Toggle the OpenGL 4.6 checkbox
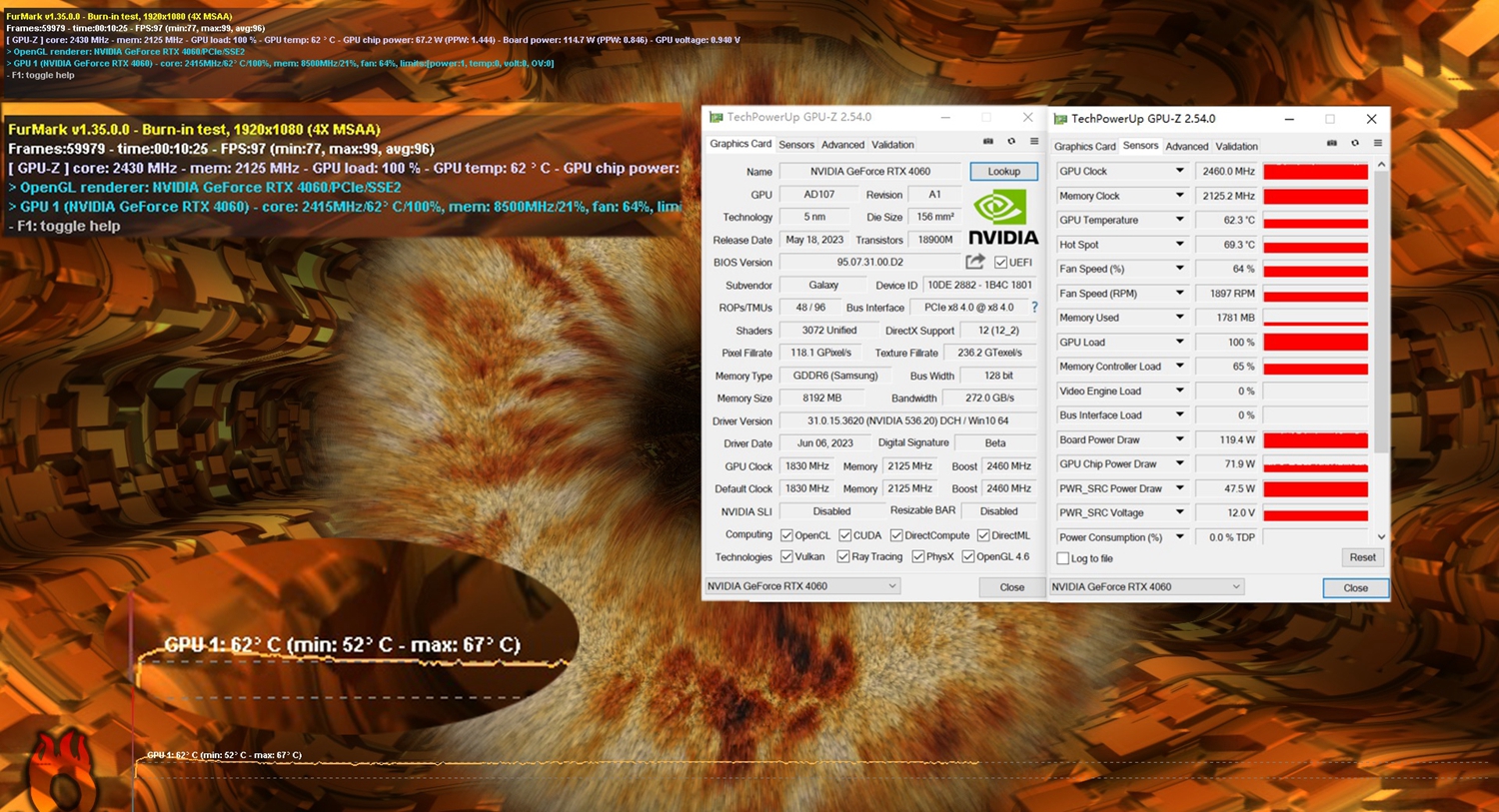 [968, 556]
